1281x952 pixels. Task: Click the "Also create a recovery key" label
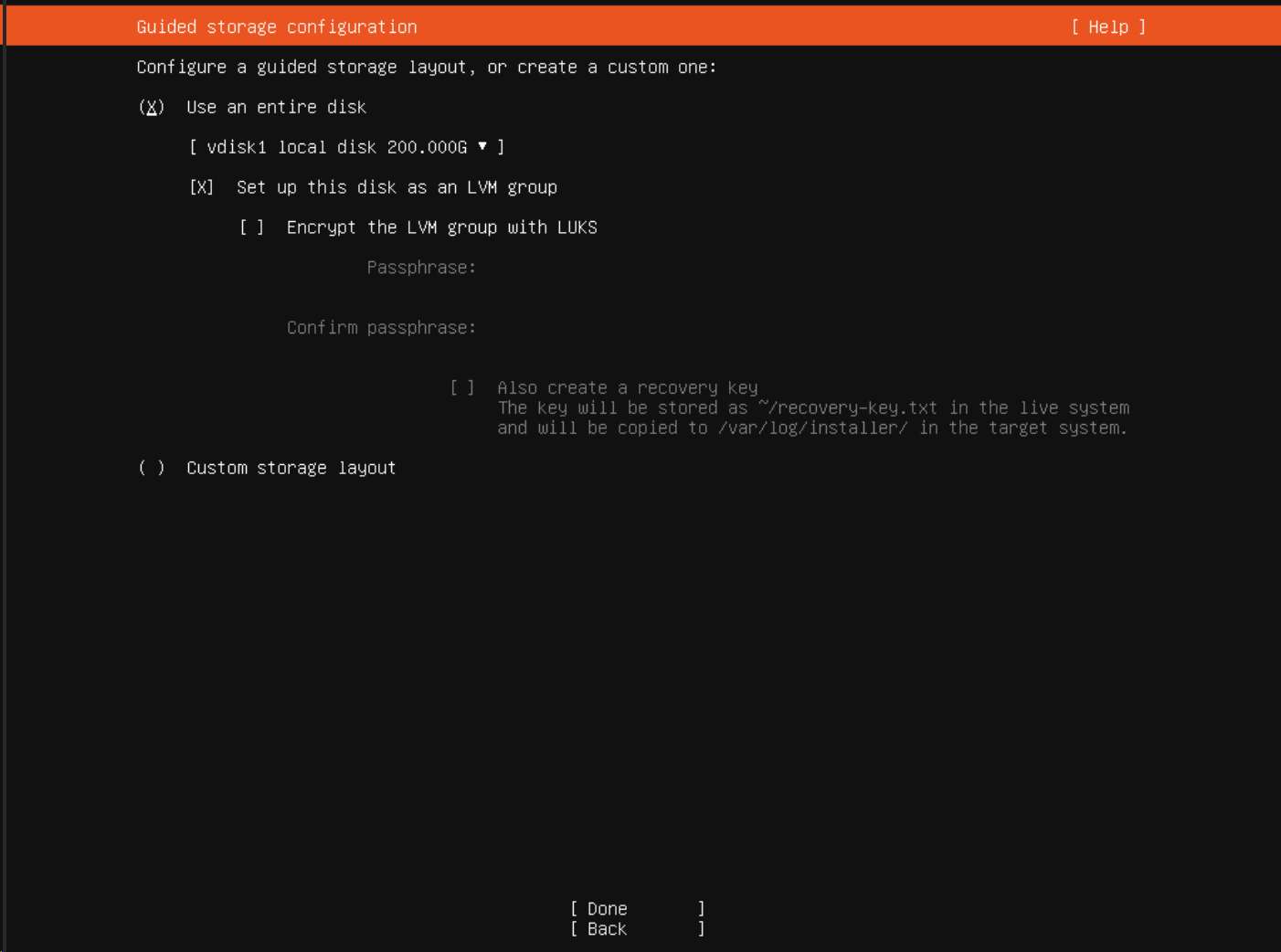[627, 388]
